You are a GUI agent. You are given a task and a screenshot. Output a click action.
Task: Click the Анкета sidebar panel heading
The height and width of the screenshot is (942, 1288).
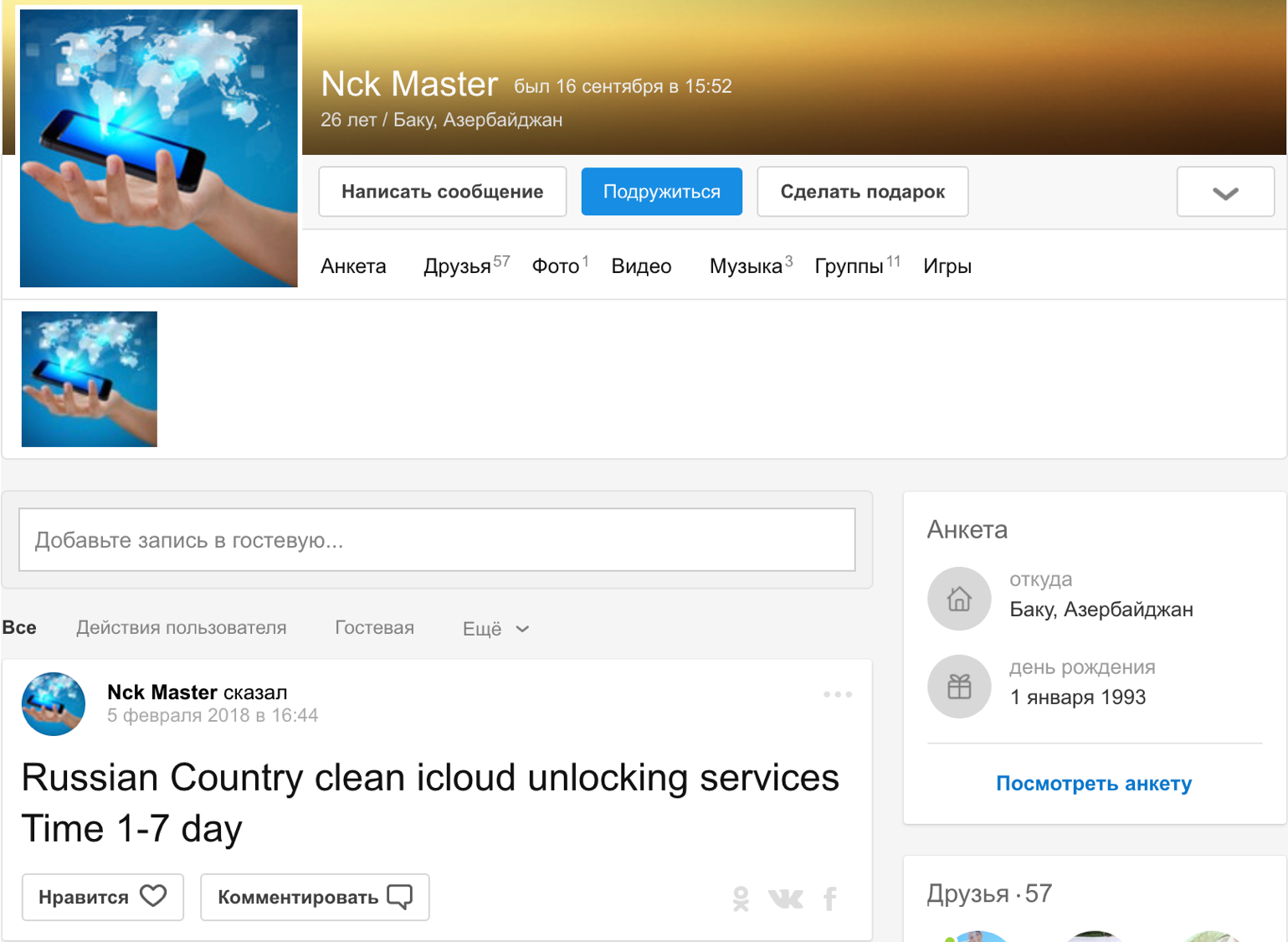tap(967, 530)
